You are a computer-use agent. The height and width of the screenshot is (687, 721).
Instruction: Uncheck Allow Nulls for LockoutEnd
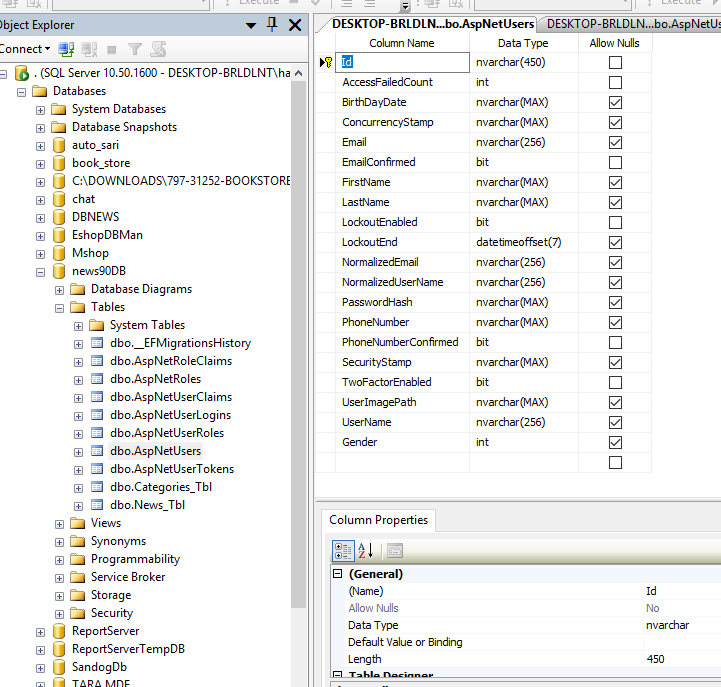pyautogui.click(x=615, y=242)
